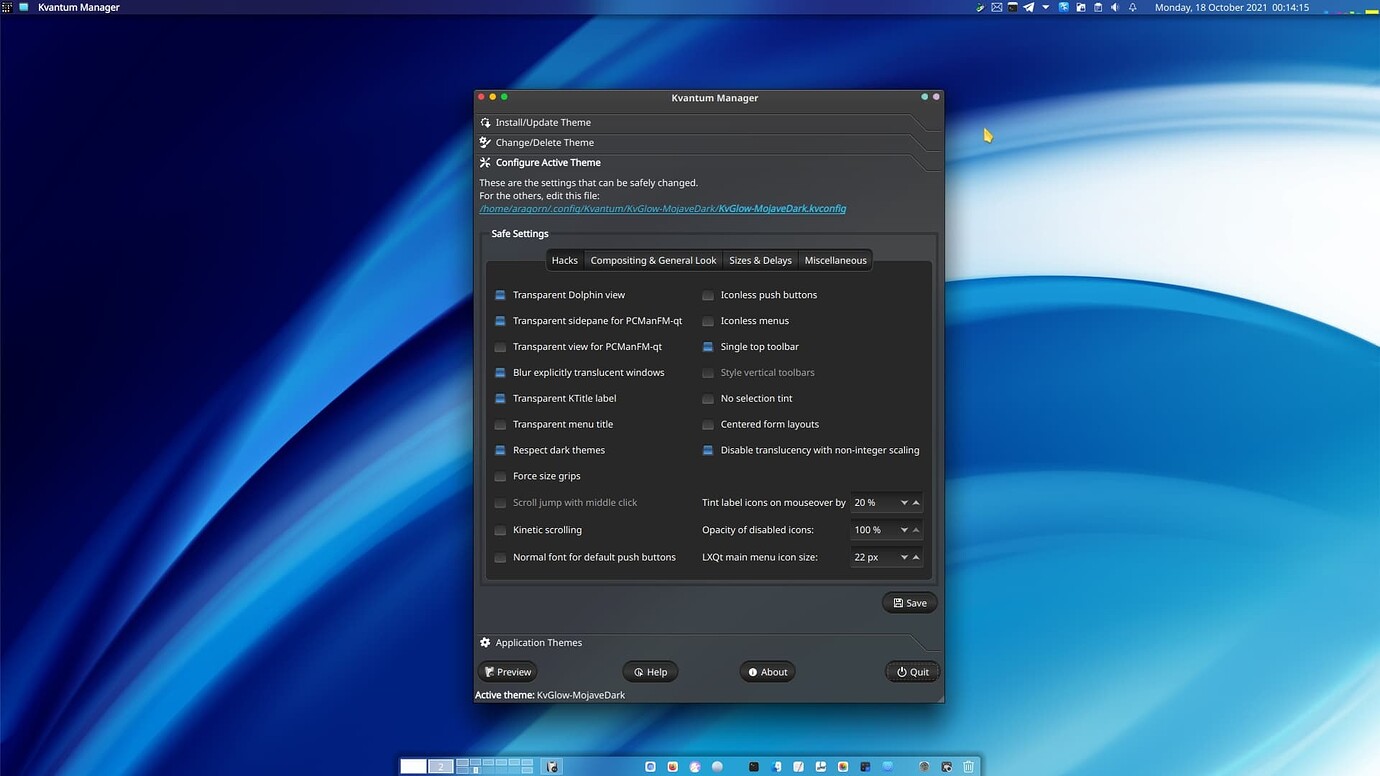
Task: Decrease Tint label icons on mouseover value
Action: click(x=904, y=503)
